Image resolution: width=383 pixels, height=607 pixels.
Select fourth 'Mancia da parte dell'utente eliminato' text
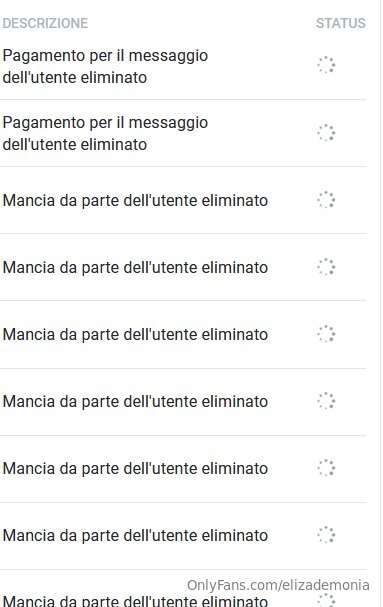(135, 401)
